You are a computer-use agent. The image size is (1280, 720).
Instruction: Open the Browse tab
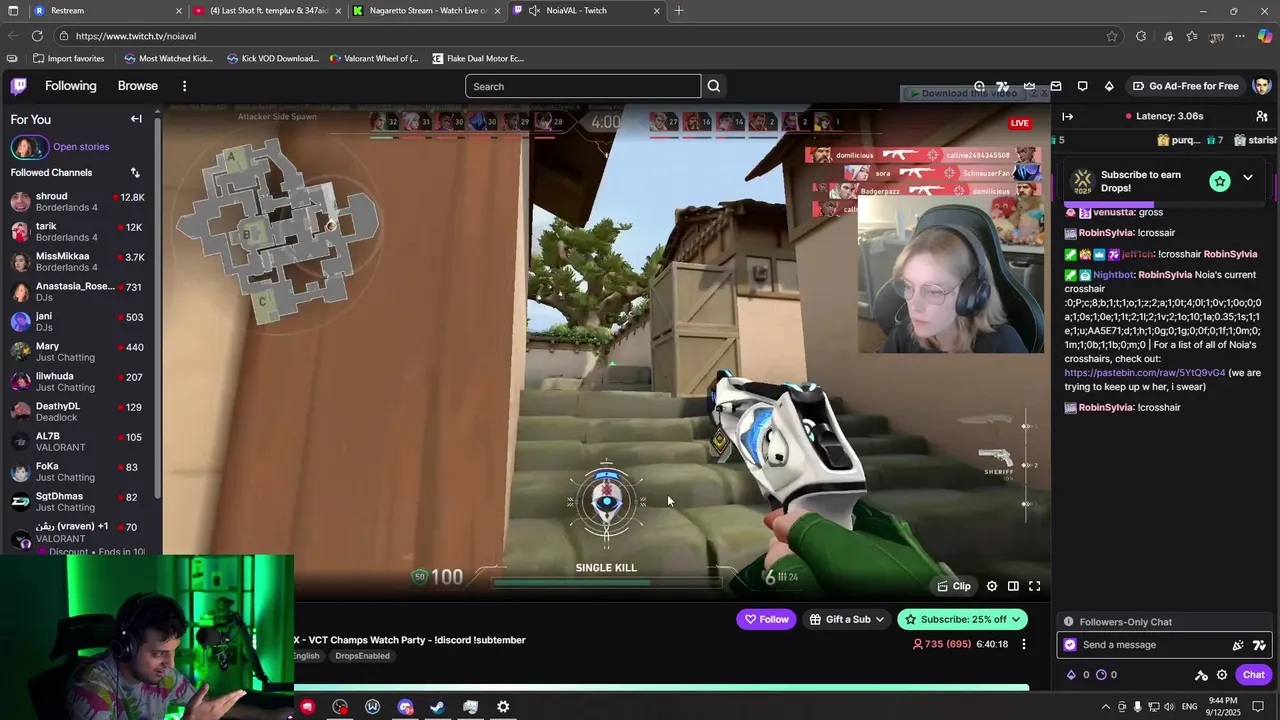tap(138, 86)
